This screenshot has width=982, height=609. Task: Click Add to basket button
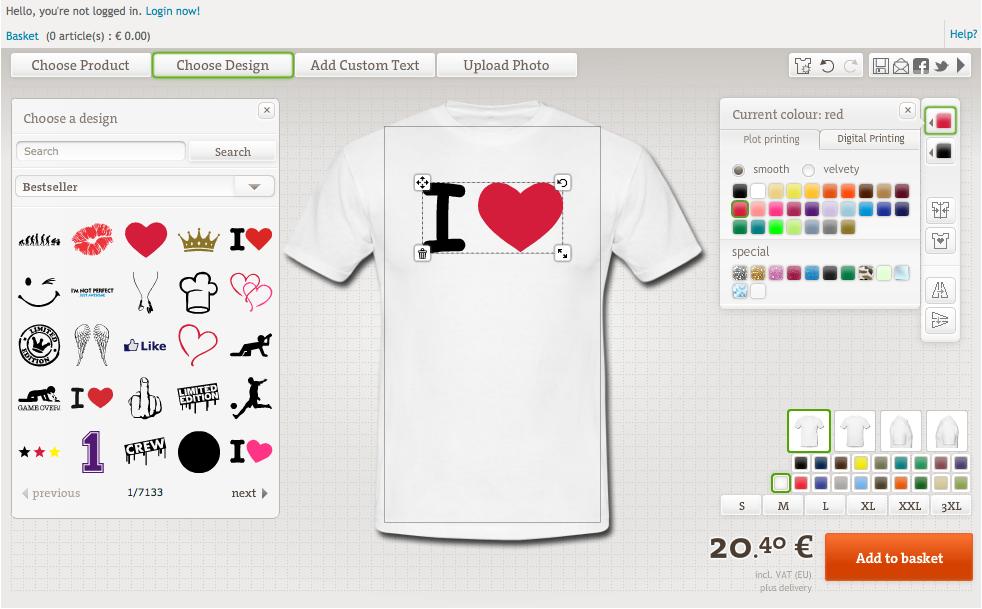click(898, 558)
